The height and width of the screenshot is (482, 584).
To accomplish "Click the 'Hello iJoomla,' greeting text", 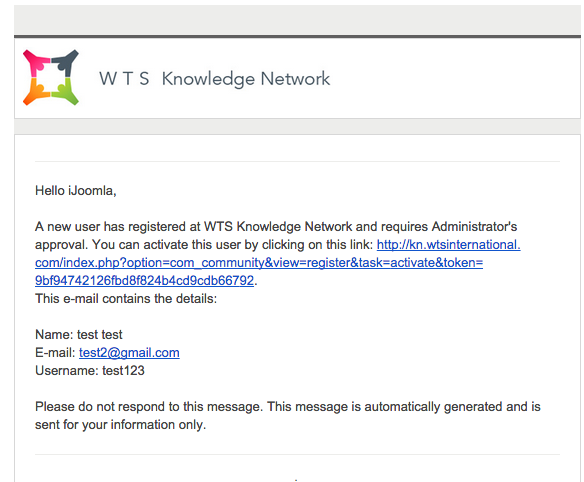I will point(76,191).
